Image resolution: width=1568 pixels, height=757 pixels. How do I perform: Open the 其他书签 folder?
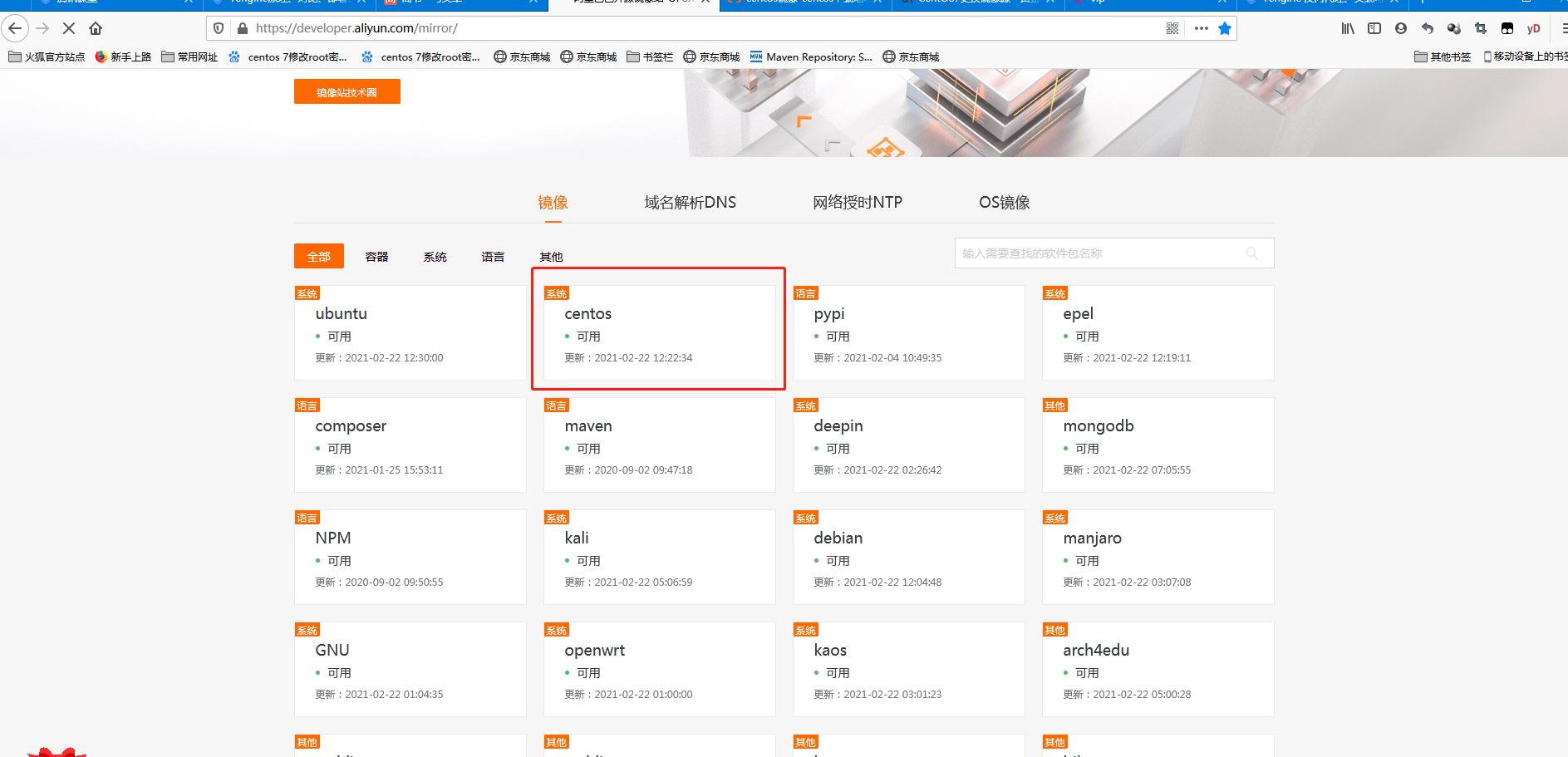click(1443, 57)
